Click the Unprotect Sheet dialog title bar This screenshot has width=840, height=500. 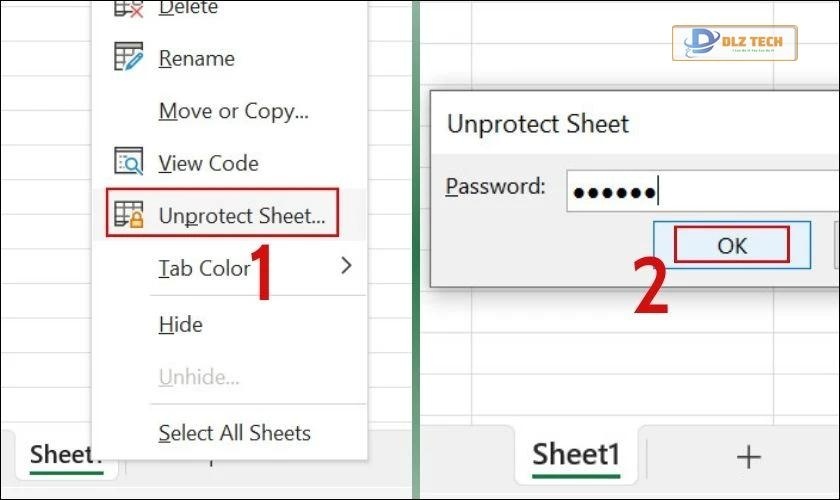pyautogui.click(x=600, y=124)
